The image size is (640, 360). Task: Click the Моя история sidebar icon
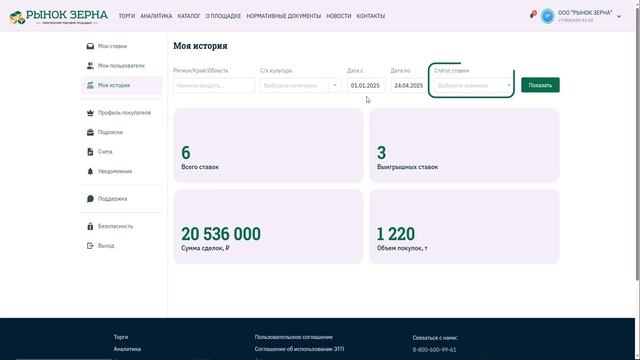(90, 85)
